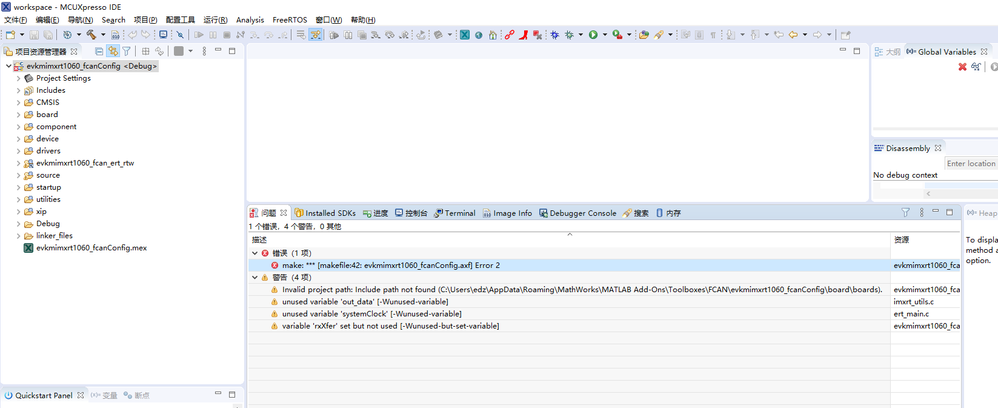
Task: Click the instruction stepping mode icon
Action: 316,35
